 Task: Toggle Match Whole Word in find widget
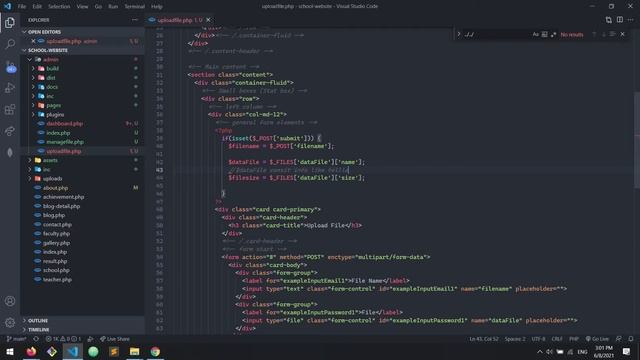click(544, 34)
